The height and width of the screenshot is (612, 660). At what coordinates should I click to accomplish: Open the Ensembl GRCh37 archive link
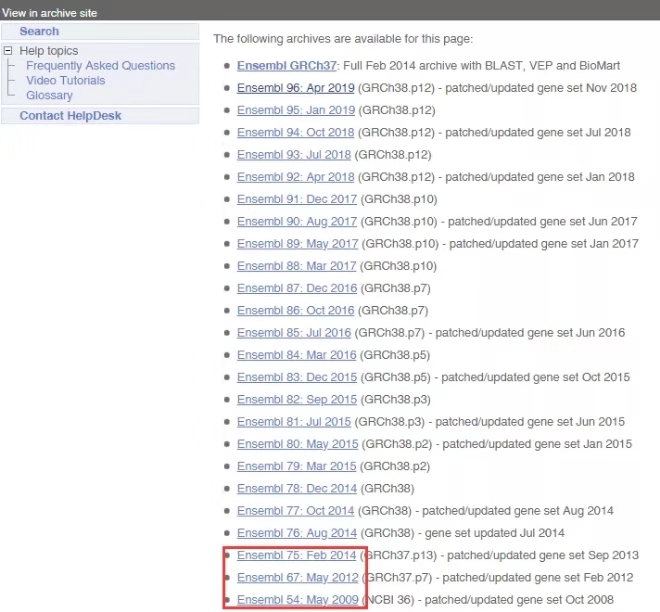point(287,66)
